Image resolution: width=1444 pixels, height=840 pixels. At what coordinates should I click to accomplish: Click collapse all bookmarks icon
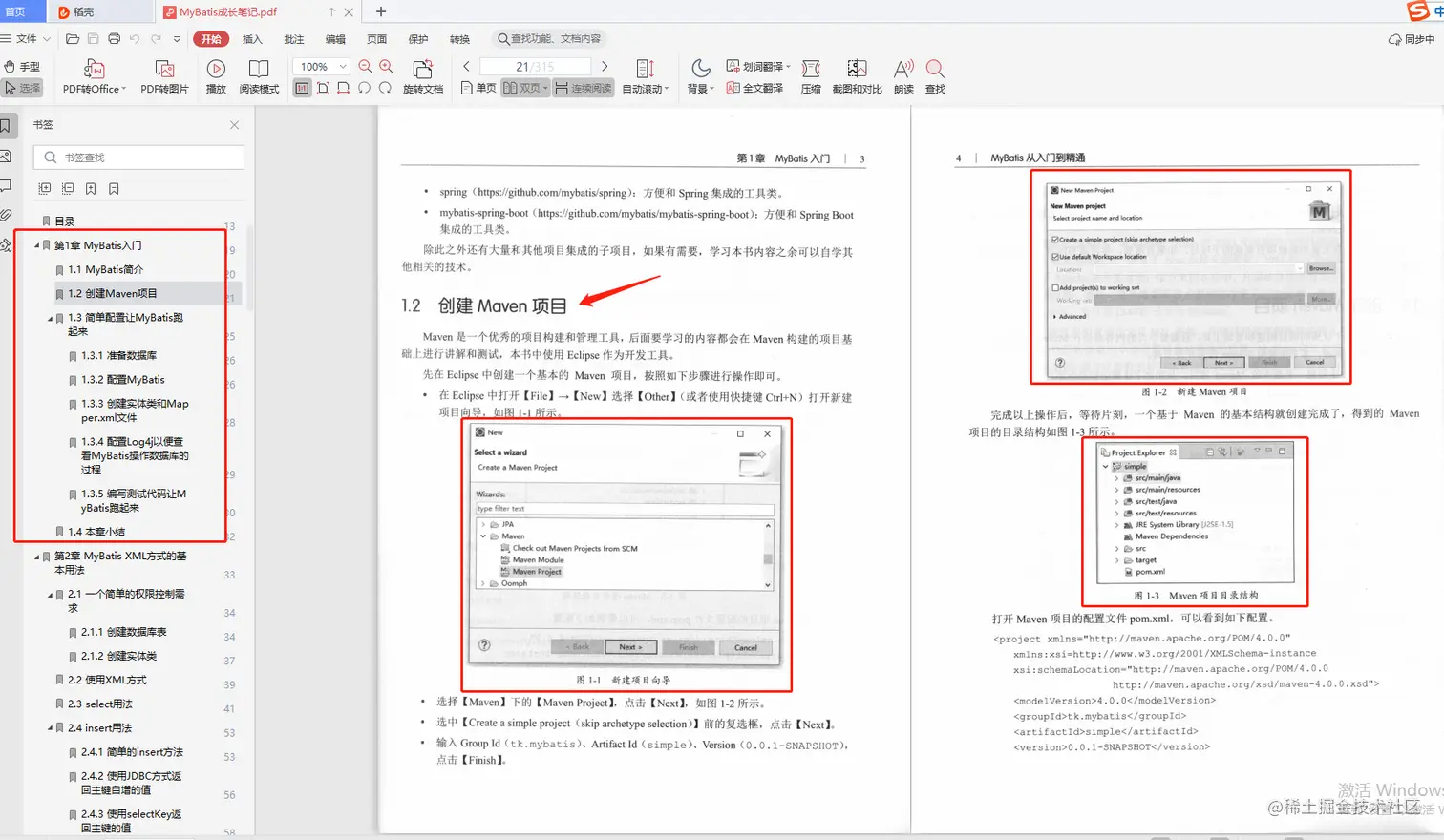(68, 189)
